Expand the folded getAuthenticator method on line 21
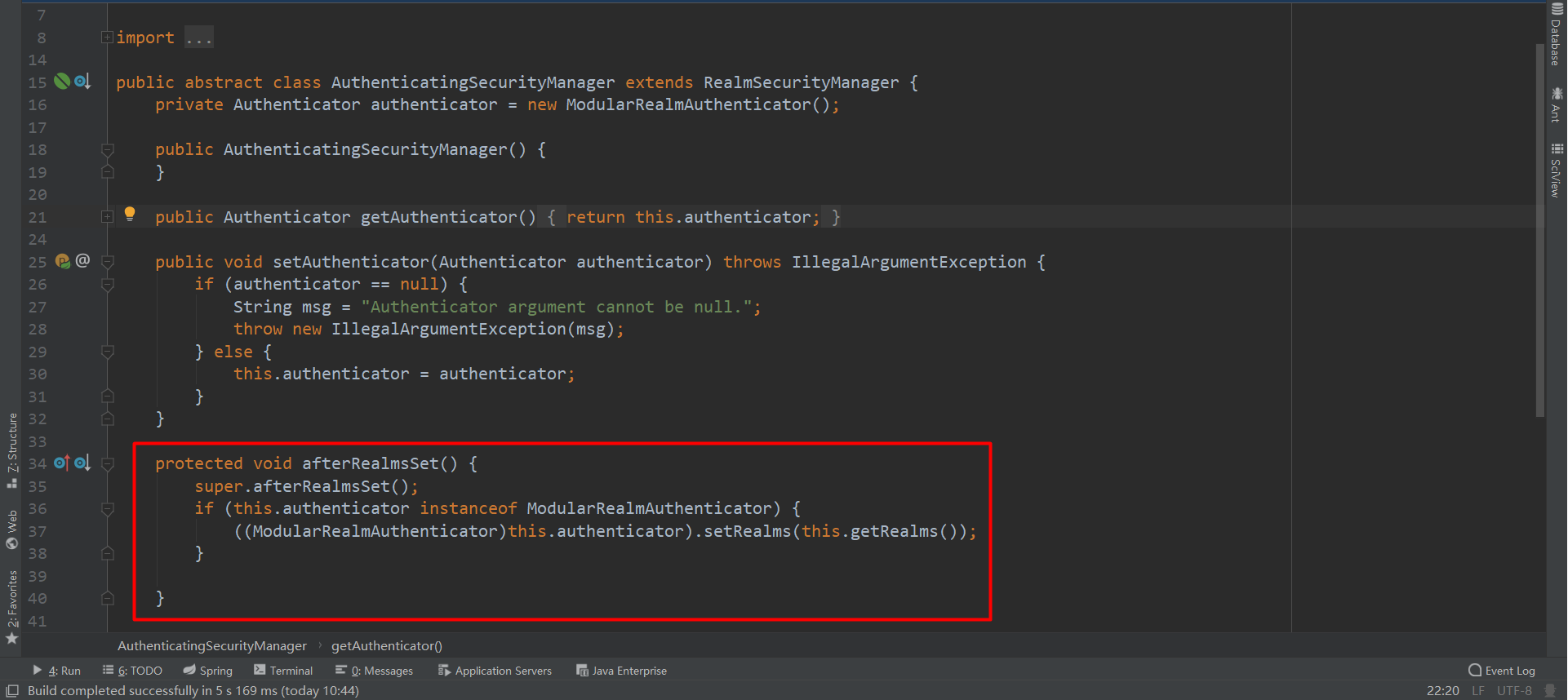The height and width of the screenshot is (700, 1568). coord(107,216)
